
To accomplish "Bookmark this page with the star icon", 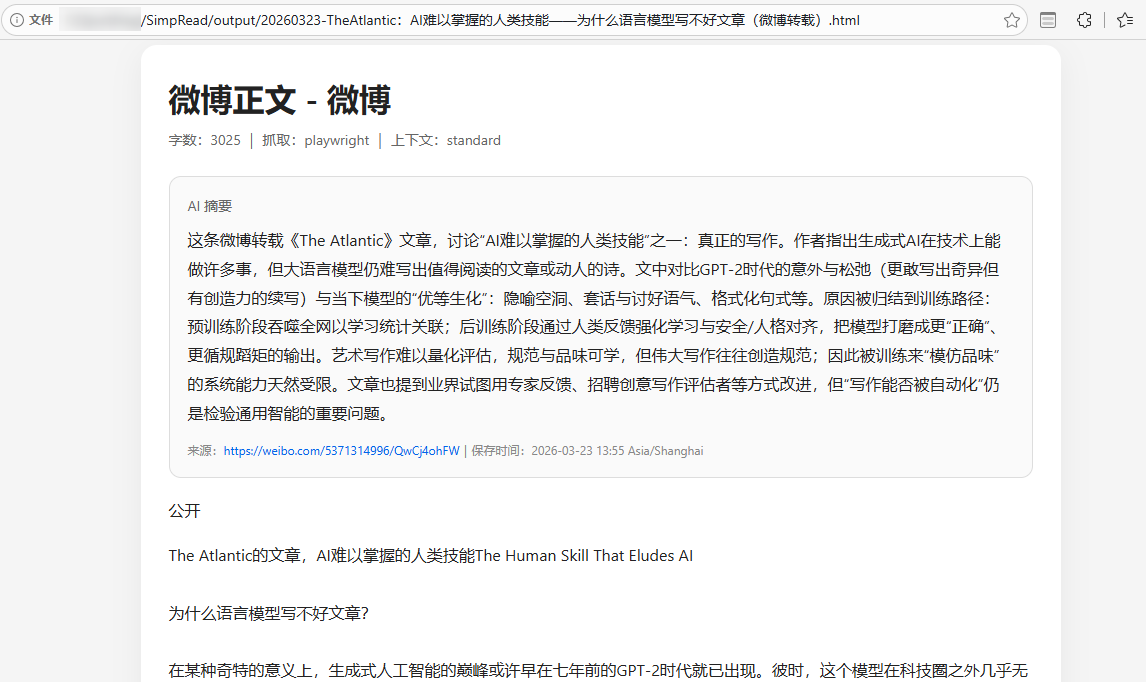I will pos(1011,20).
